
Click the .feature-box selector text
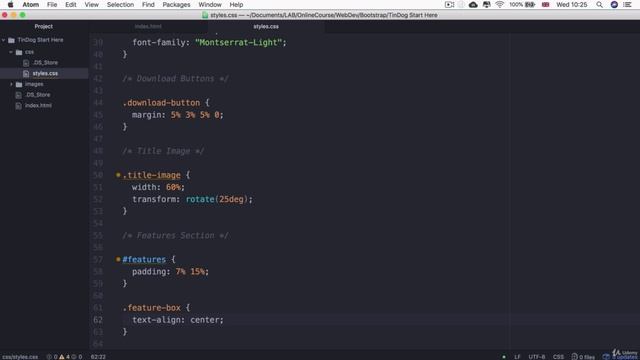[151, 308]
